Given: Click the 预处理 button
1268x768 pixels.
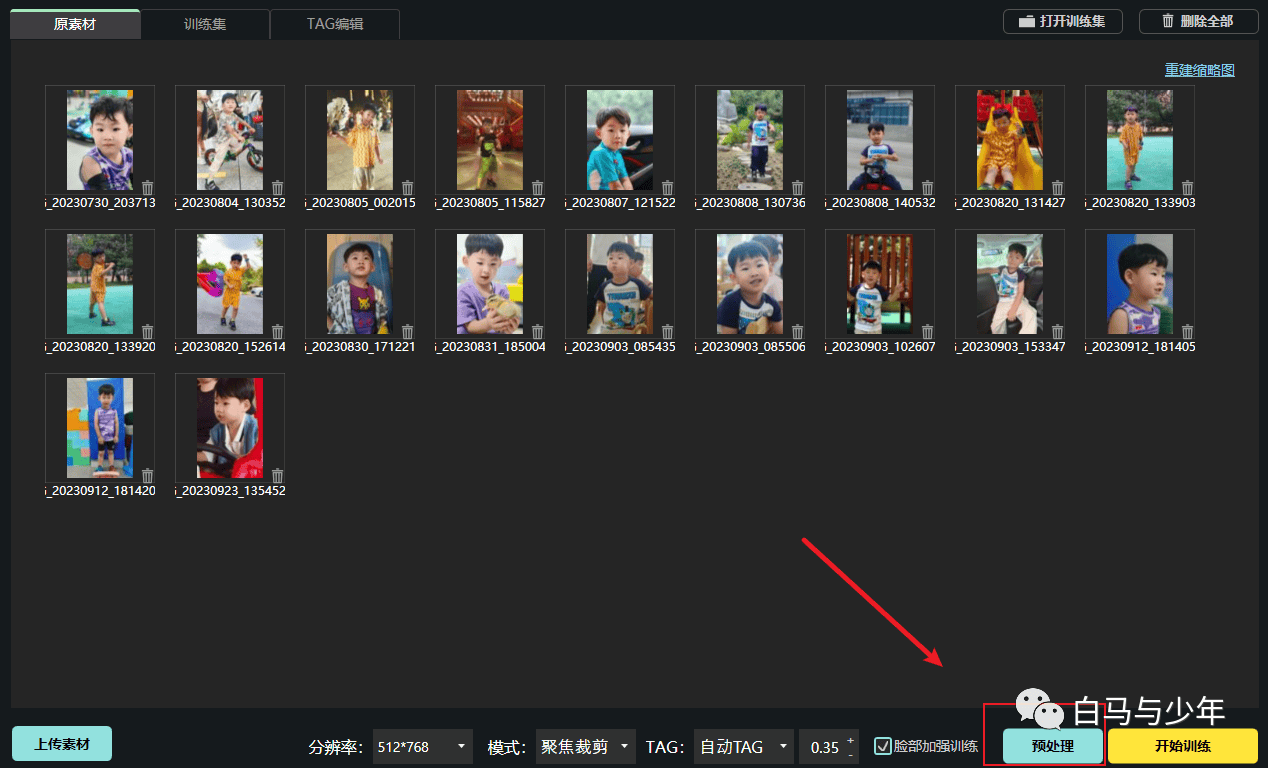Looking at the screenshot, I should tap(1053, 746).
